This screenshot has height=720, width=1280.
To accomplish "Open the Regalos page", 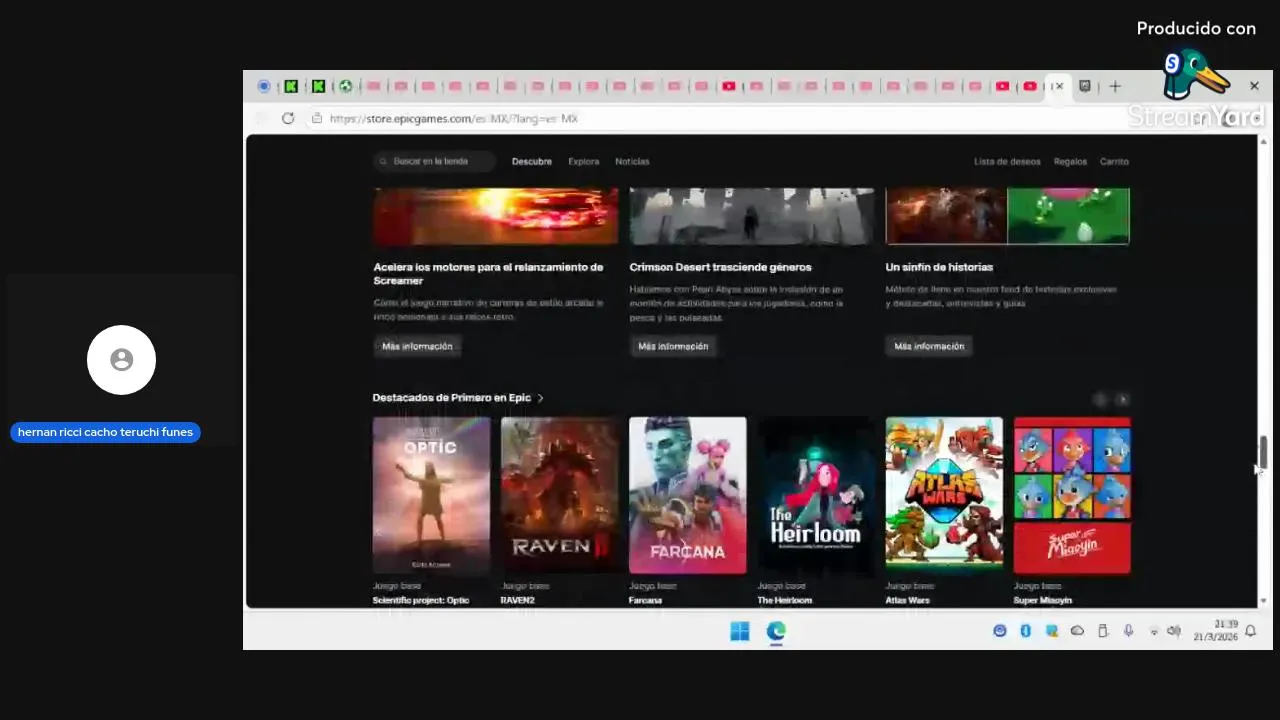I will 1070,161.
